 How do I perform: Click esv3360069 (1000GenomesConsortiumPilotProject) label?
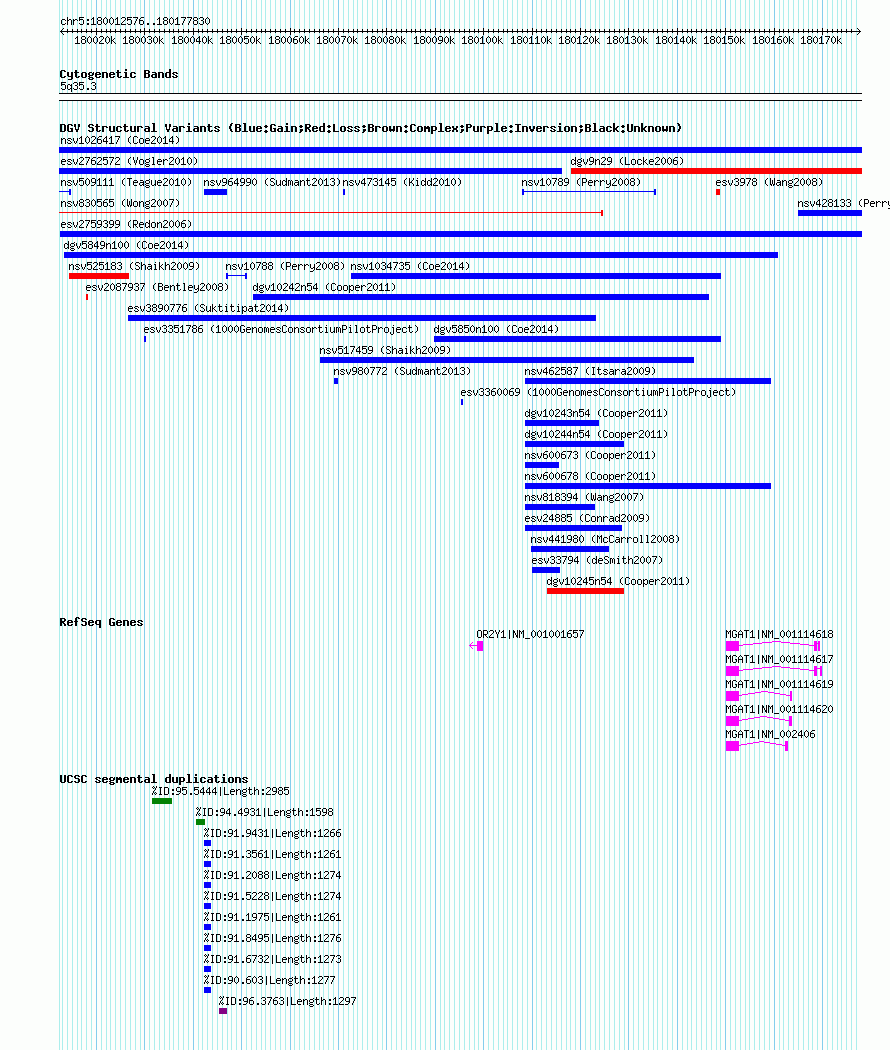[x=598, y=392]
